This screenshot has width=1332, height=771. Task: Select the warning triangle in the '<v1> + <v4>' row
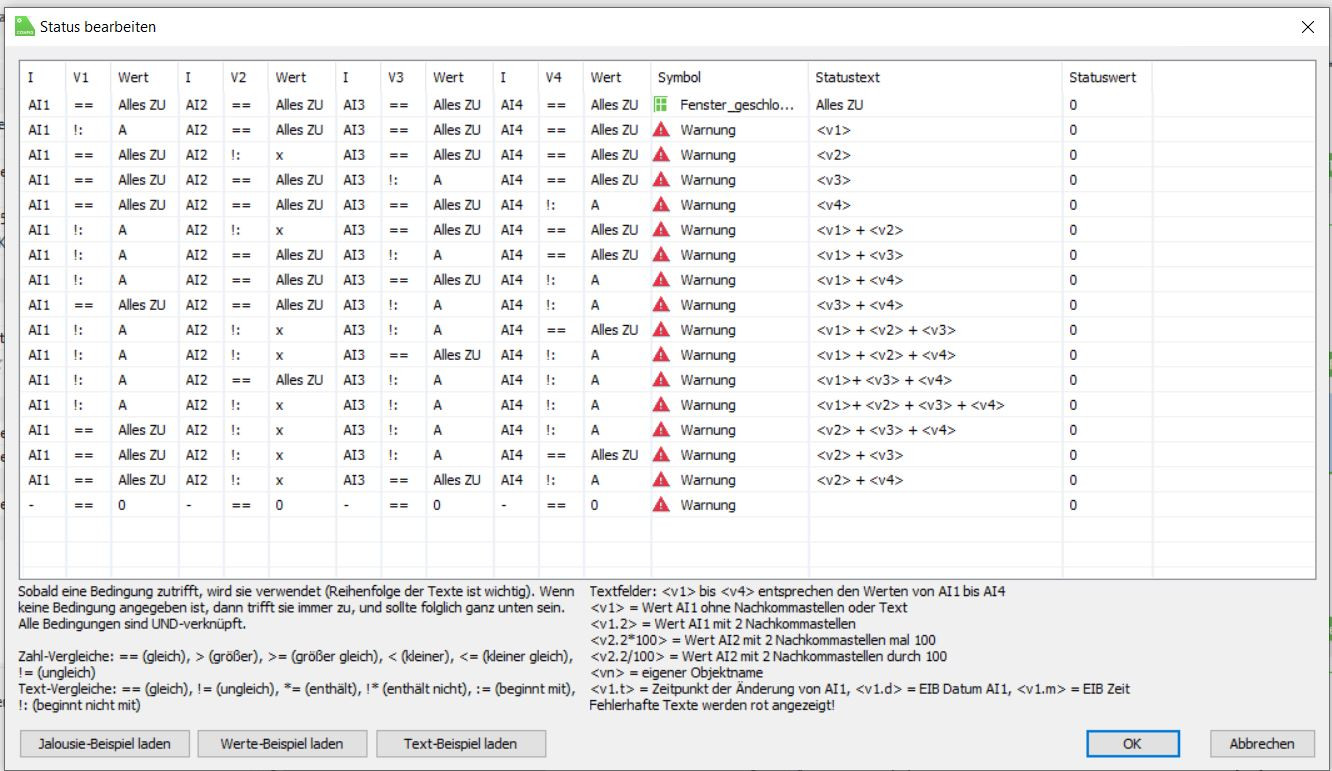coord(661,279)
